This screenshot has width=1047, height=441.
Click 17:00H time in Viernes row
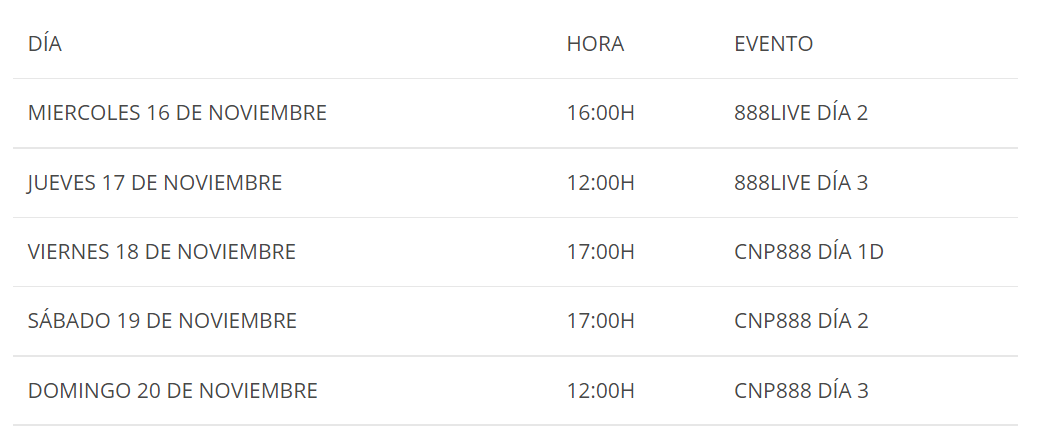pos(600,252)
